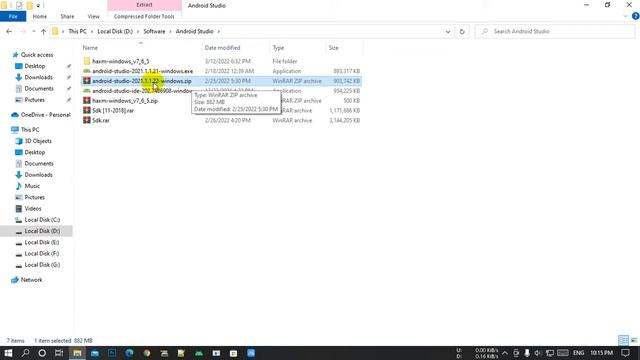Open pinned Pictures under Quick access

click(35, 100)
